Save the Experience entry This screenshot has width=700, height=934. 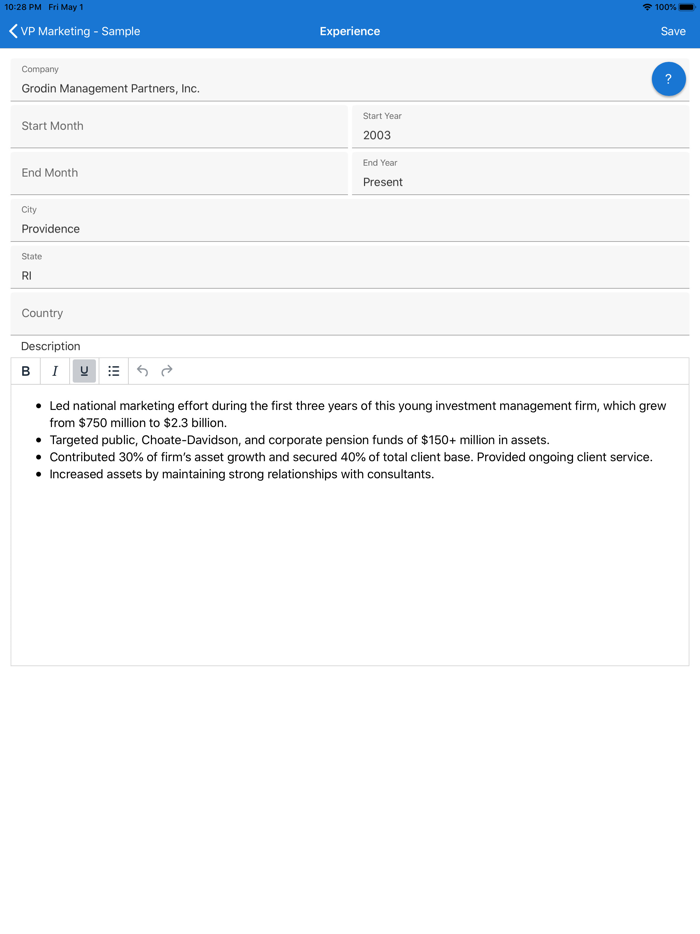tap(673, 31)
